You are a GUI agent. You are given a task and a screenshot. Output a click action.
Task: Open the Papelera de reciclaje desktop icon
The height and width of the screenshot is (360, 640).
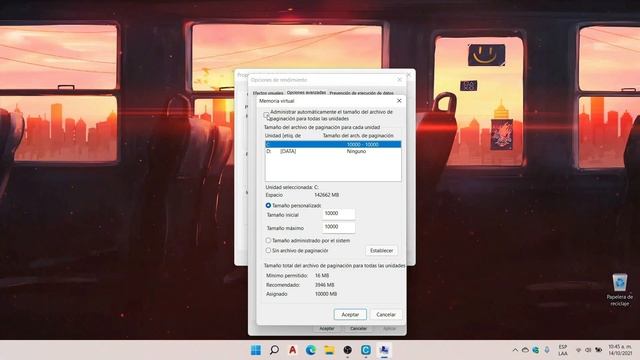click(620, 290)
